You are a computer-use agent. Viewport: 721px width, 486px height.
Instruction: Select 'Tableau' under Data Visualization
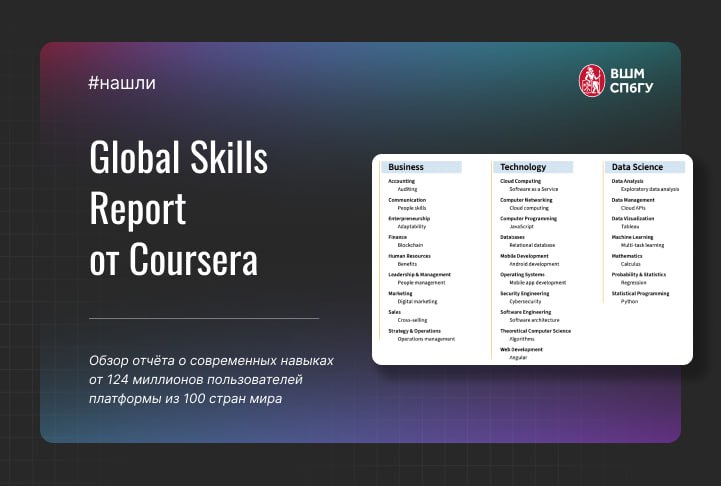(629, 226)
